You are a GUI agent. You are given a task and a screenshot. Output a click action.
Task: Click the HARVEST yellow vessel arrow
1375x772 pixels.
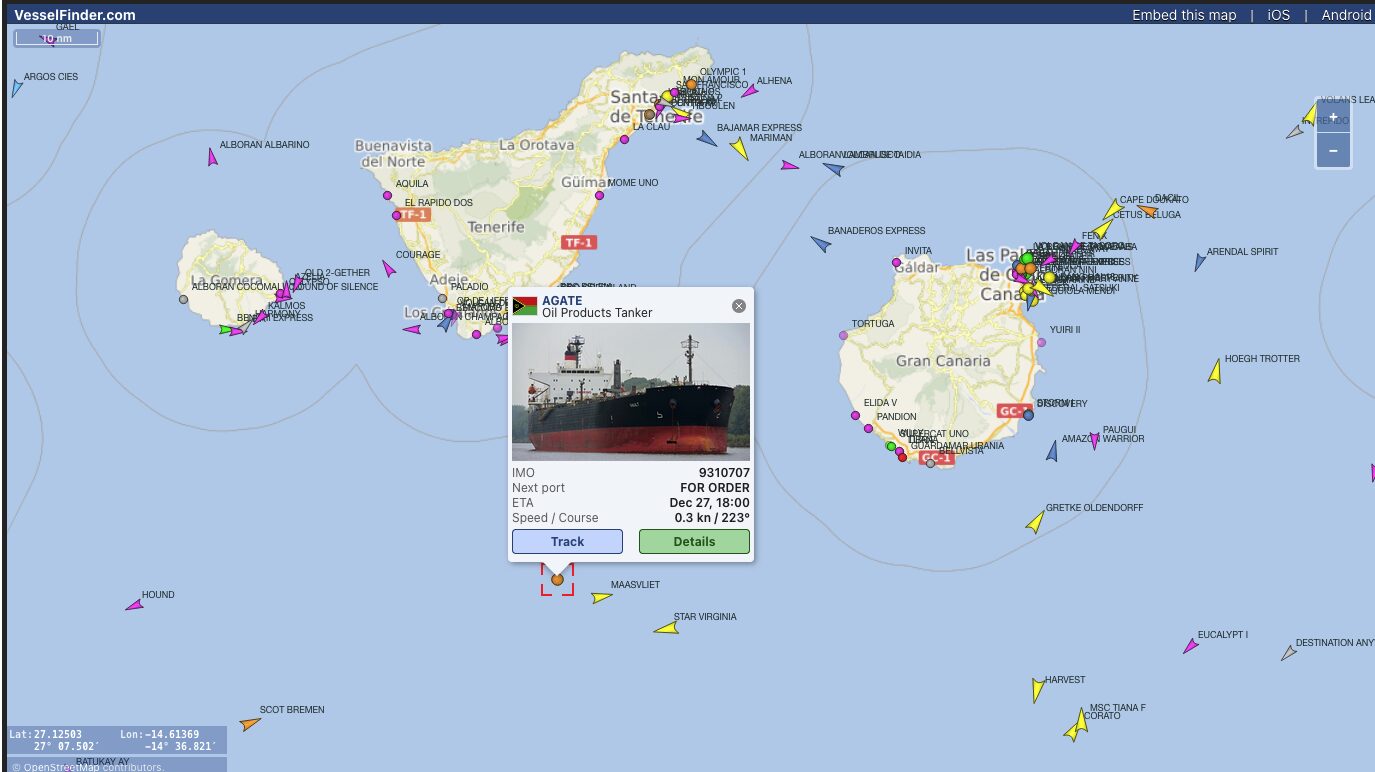[1038, 690]
